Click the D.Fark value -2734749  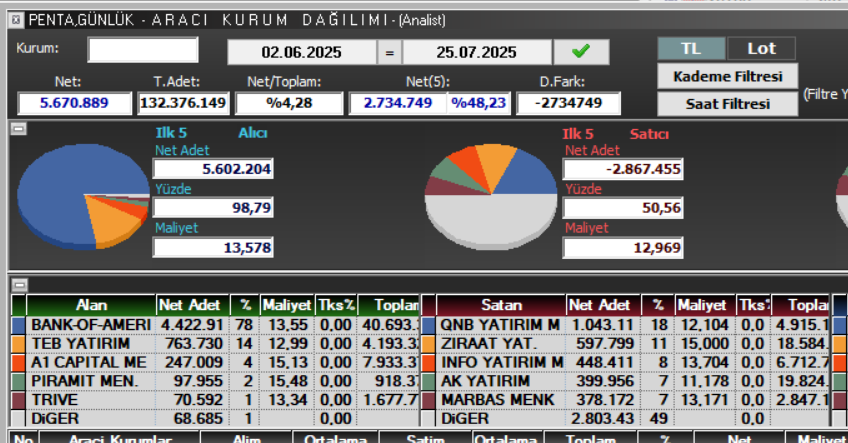pos(568,103)
